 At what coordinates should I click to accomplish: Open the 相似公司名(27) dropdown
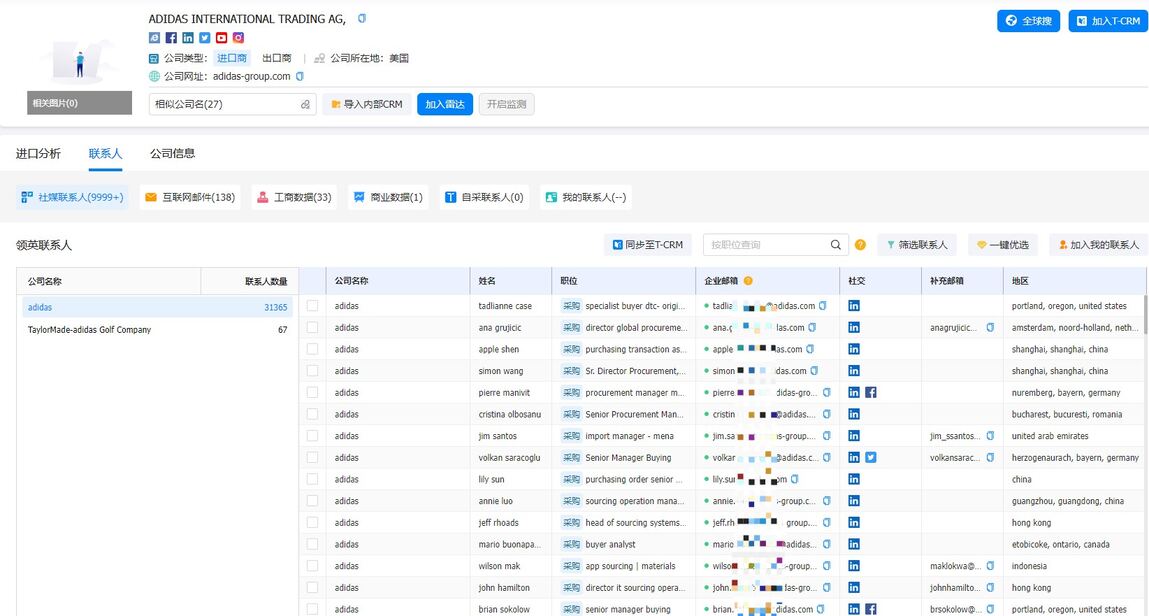pos(232,104)
